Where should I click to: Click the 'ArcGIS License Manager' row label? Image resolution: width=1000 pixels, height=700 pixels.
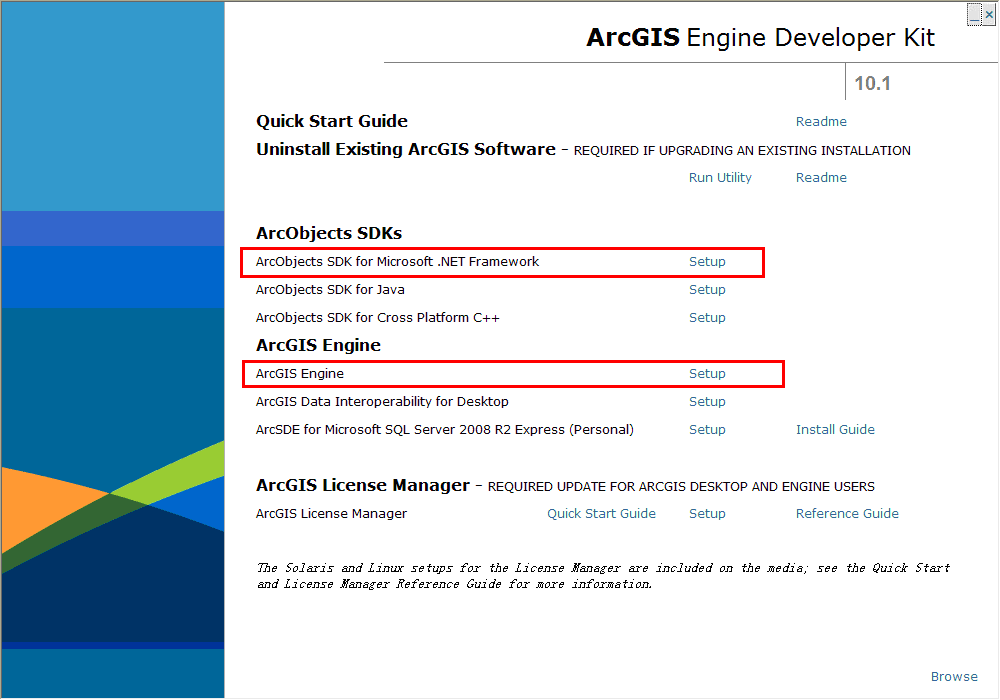[331, 513]
